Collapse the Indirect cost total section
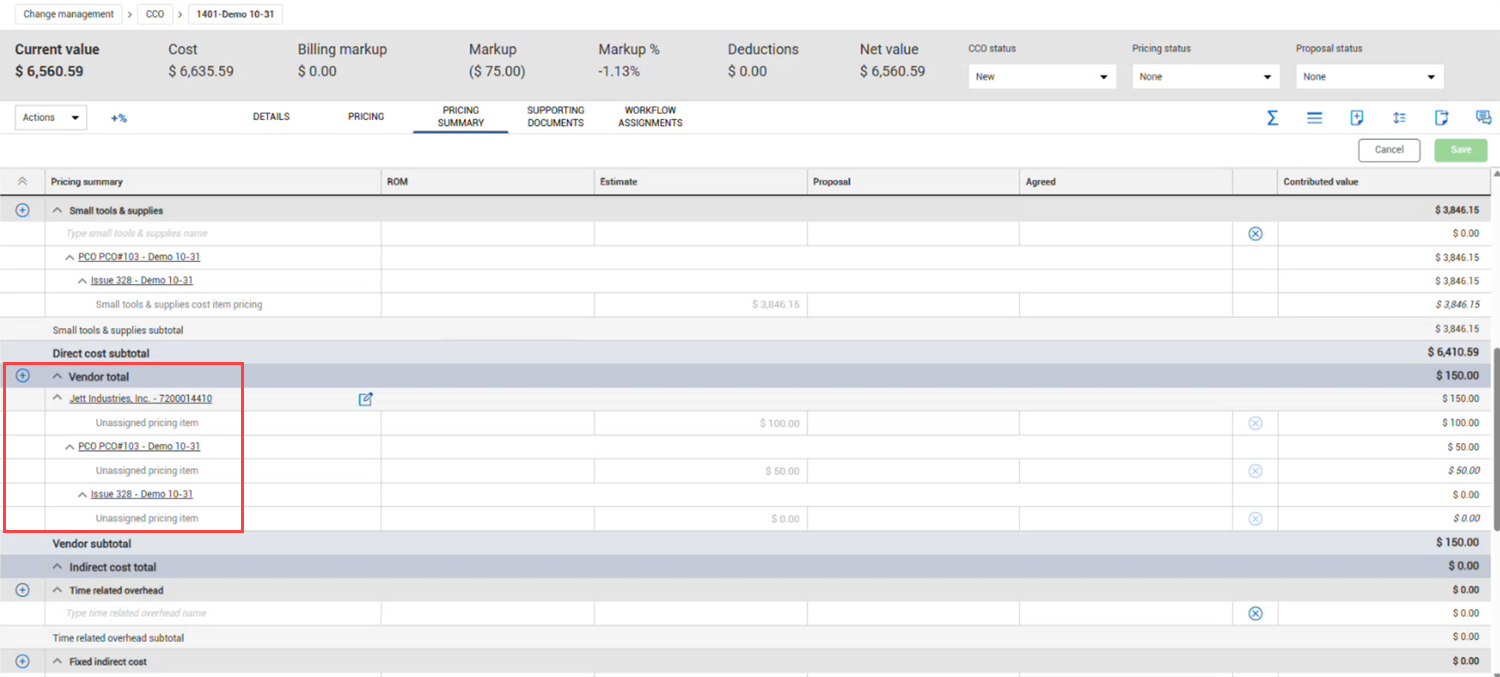Image resolution: width=1500 pixels, height=677 pixels. [x=57, y=567]
